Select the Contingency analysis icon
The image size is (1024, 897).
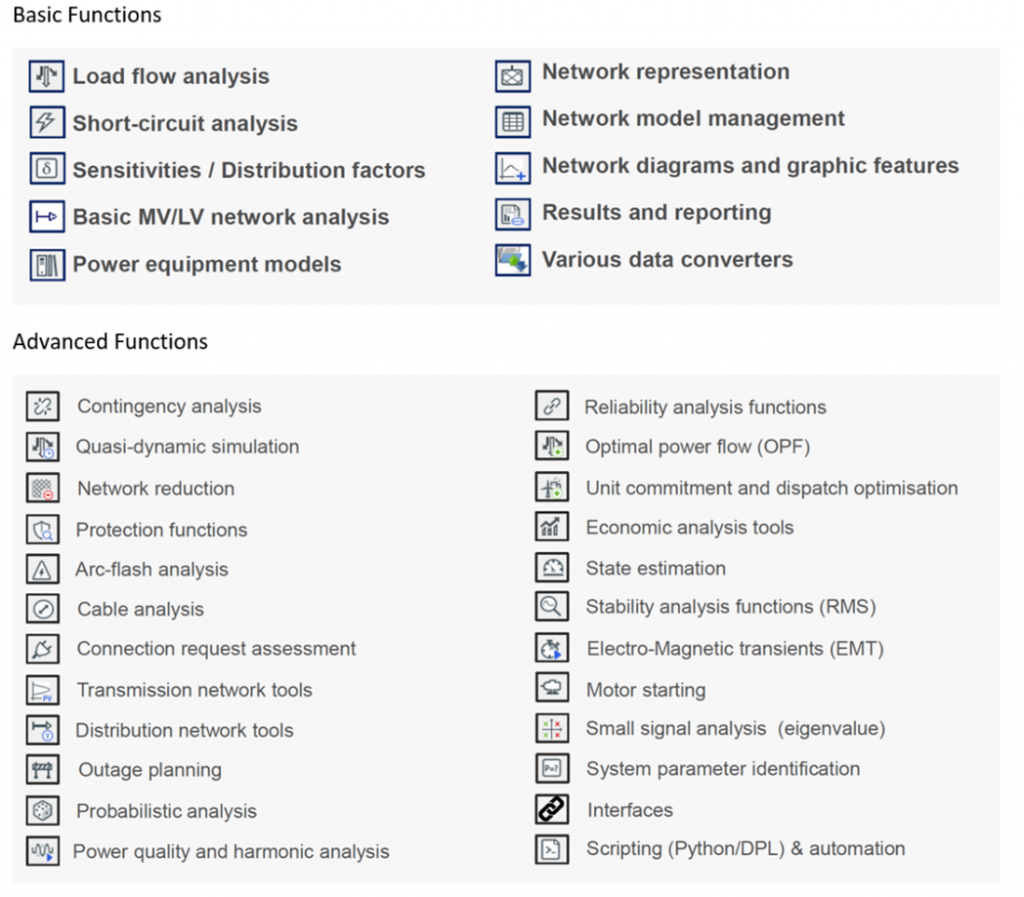[x=43, y=406]
